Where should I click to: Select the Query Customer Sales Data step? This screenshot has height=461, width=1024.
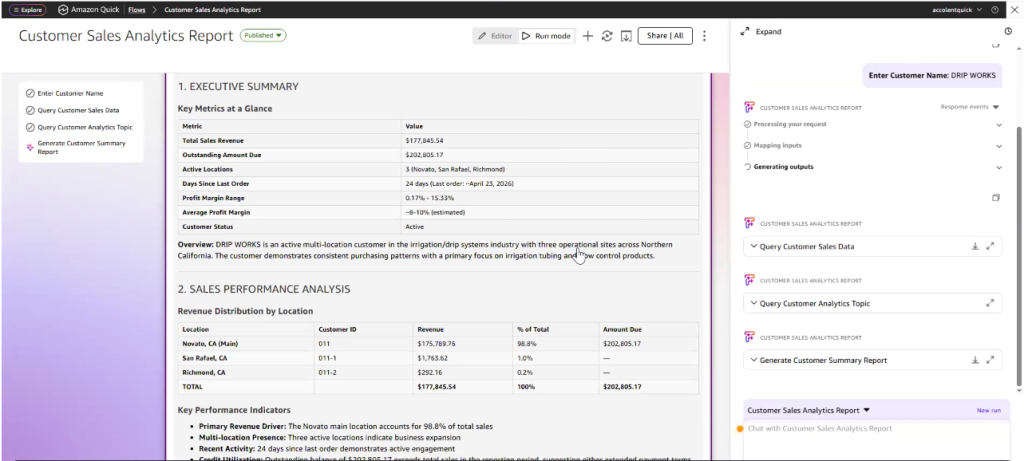point(78,110)
